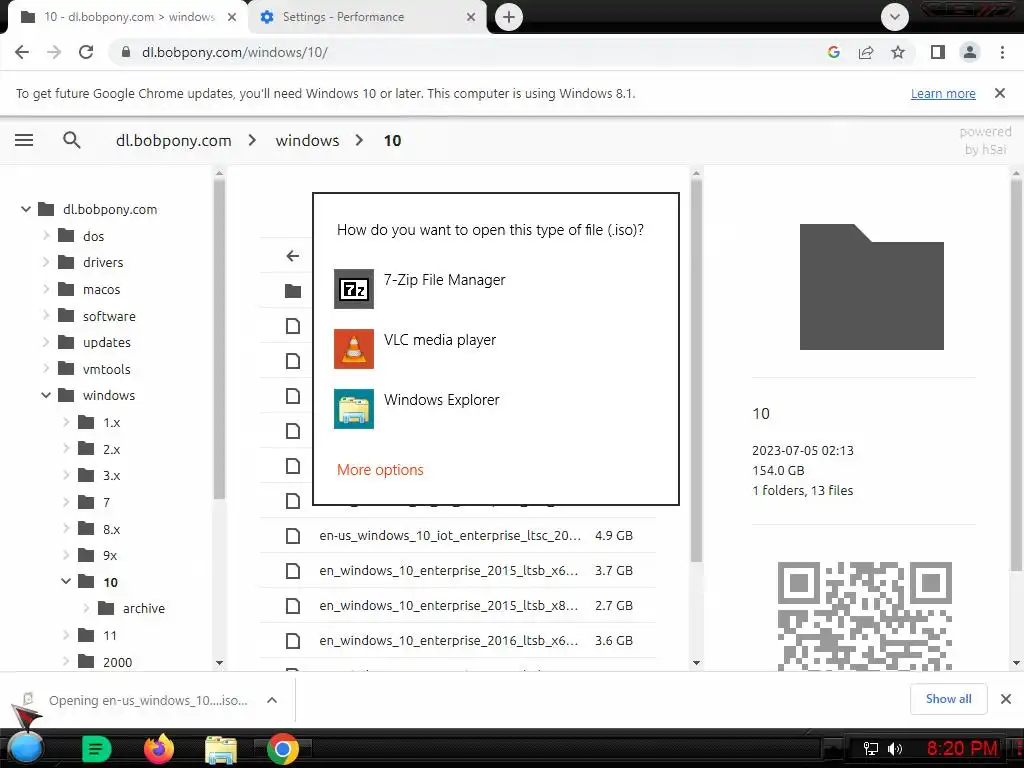This screenshot has width=1024, height=768.
Task: Open download item options chevron
Action: tap(272, 700)
